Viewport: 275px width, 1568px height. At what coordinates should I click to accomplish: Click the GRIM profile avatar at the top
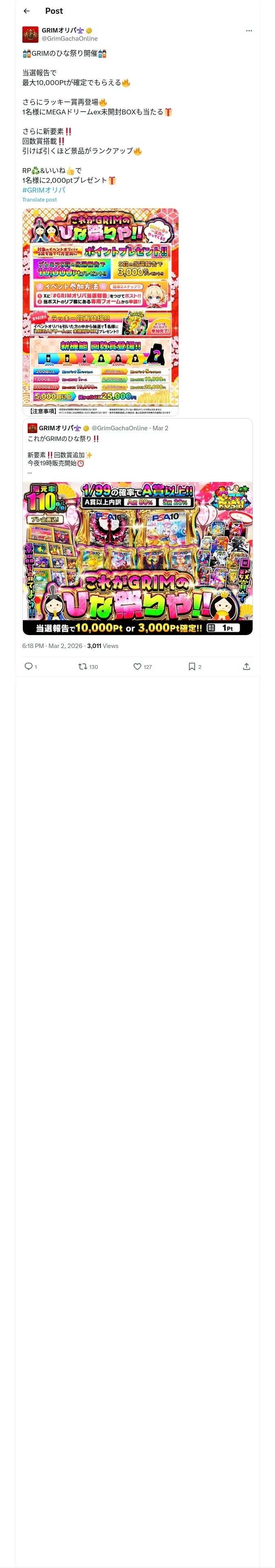(31, 34)
